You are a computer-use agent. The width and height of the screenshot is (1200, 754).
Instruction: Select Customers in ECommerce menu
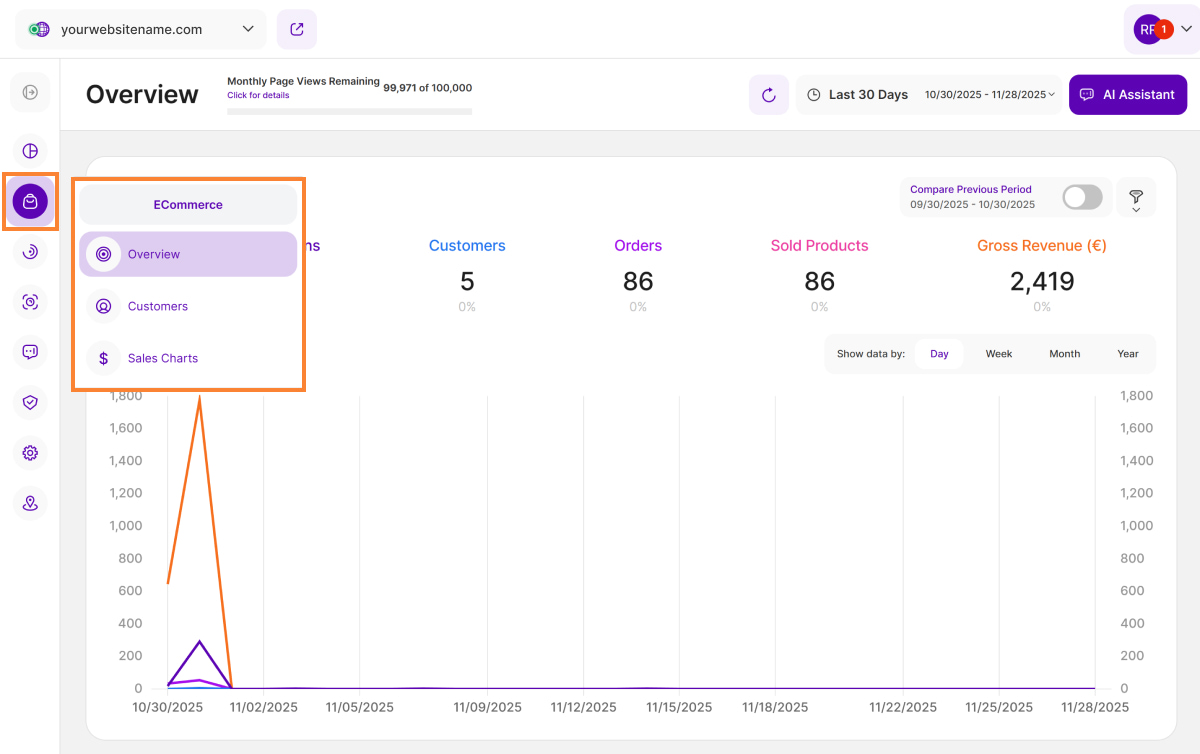pyautogui.click(x=157, y=306)
